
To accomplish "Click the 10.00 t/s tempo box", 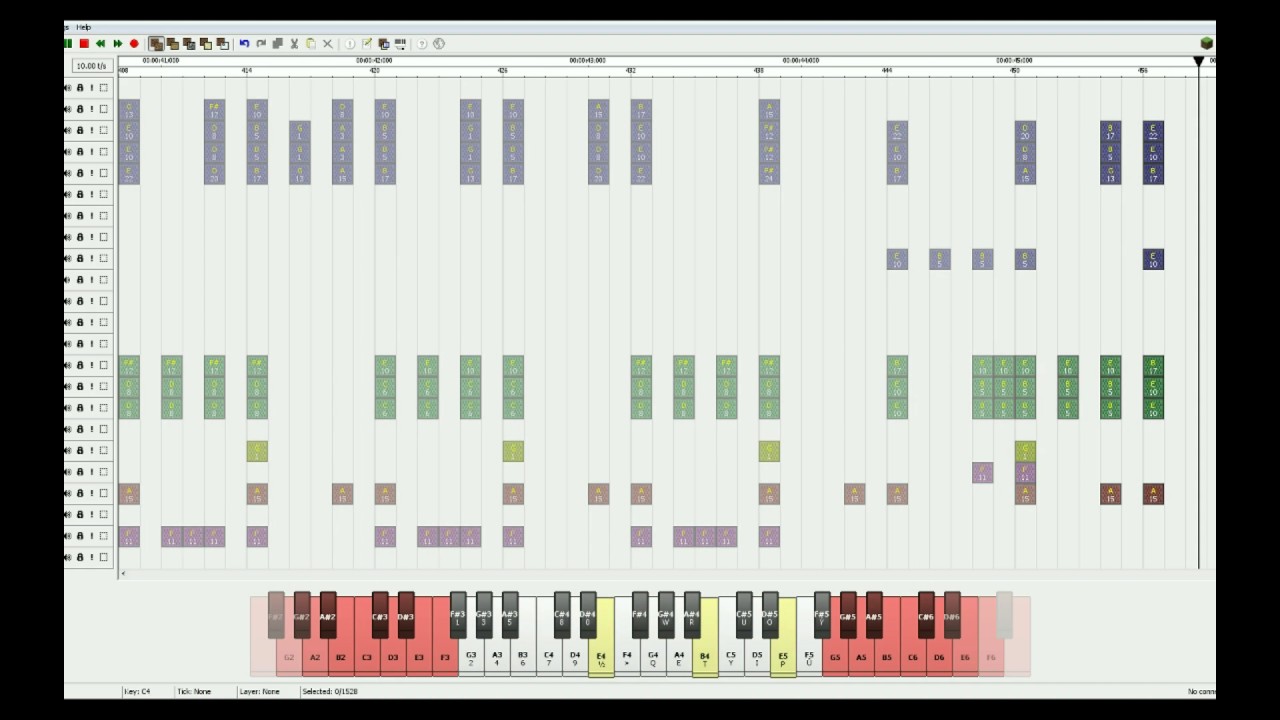I will coord(91,66).
